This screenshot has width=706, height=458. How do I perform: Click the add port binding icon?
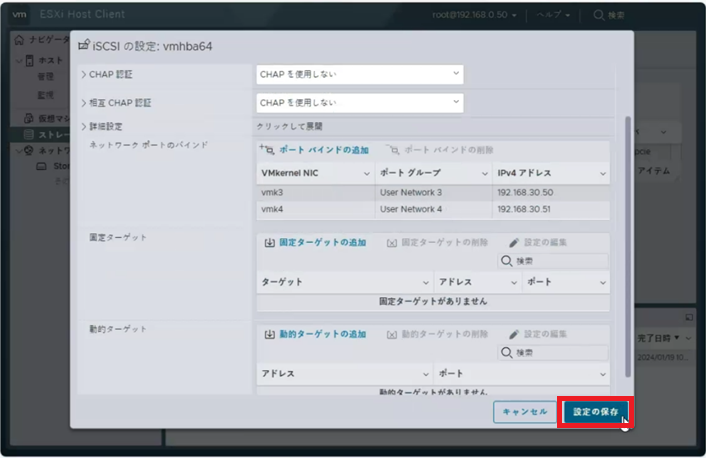point(267,149)
